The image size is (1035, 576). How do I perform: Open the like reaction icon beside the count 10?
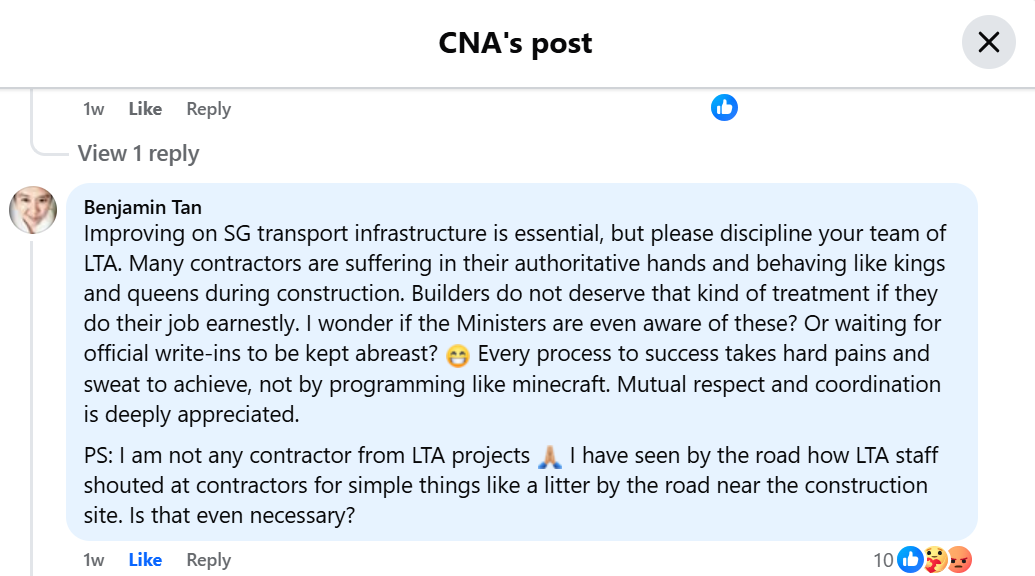(910, 560)
